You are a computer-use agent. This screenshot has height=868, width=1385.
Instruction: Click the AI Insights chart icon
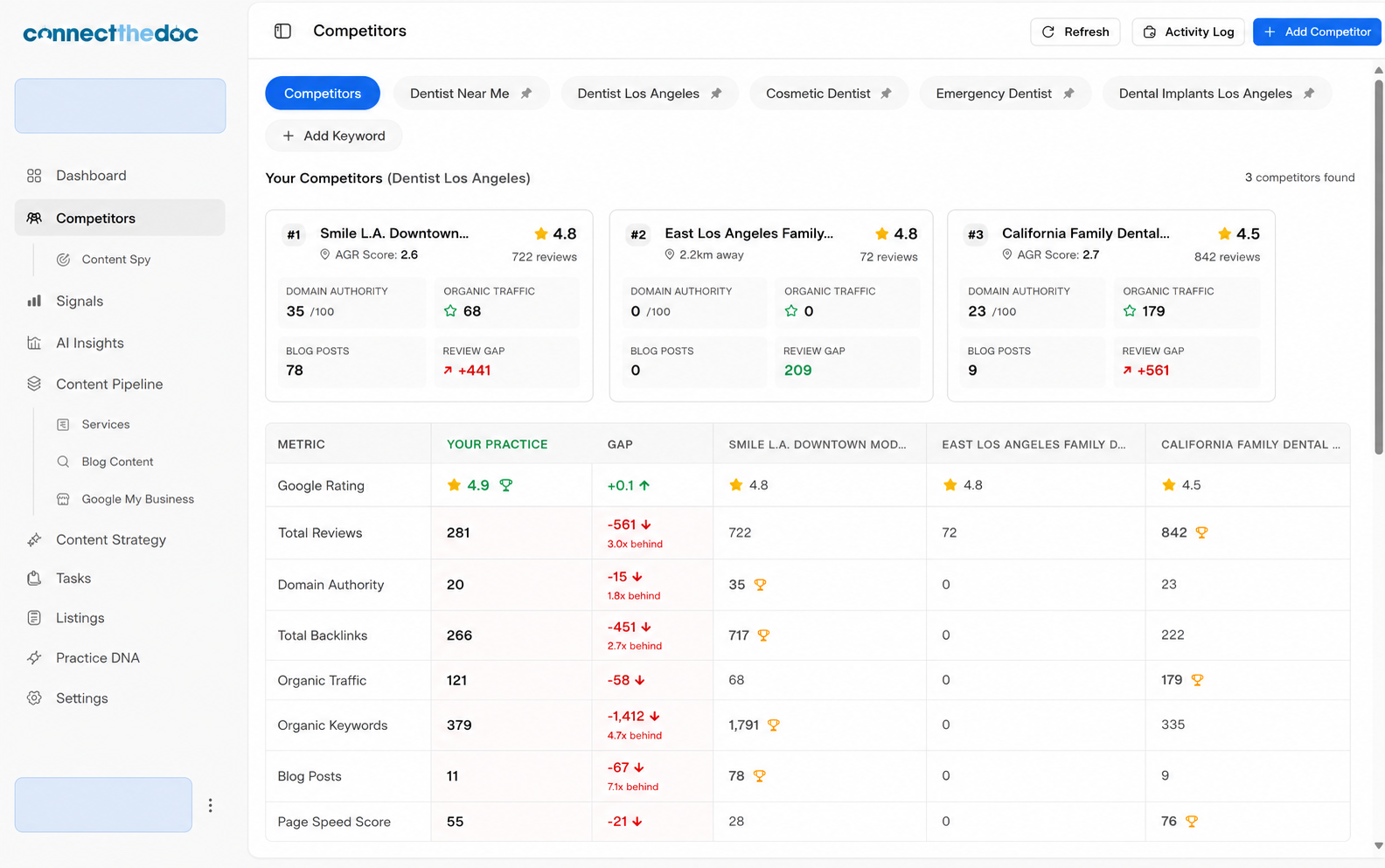(x=34, y=343)
